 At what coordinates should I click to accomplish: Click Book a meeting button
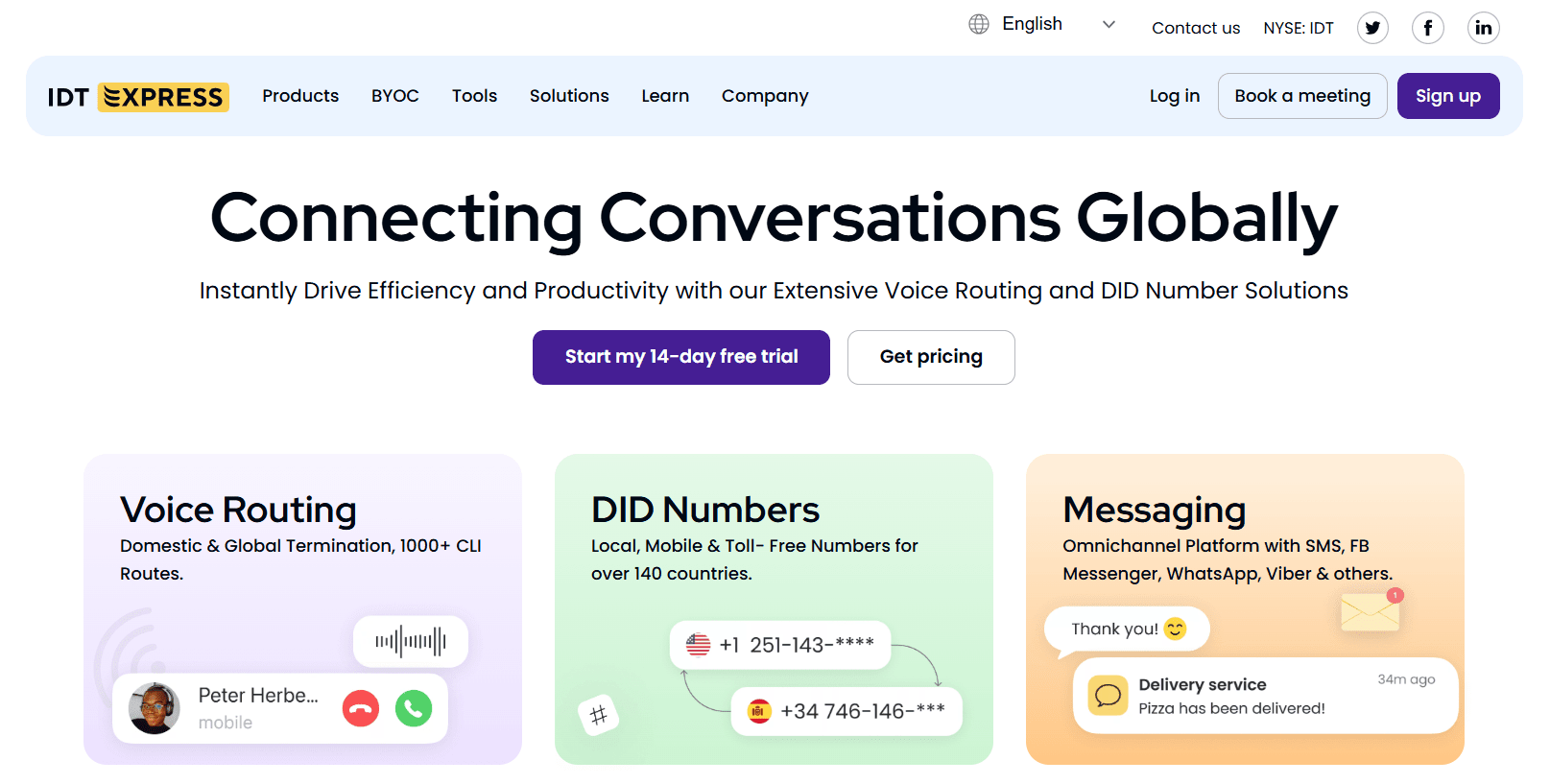point(1302,96)
